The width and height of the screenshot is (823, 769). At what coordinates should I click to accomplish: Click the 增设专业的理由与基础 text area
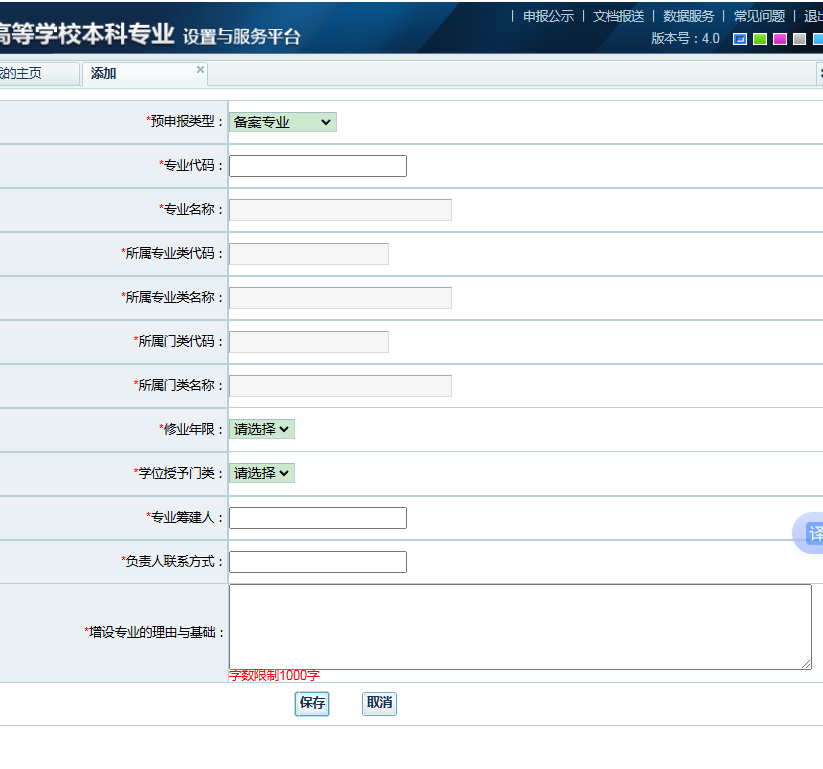tap(520, 627)
